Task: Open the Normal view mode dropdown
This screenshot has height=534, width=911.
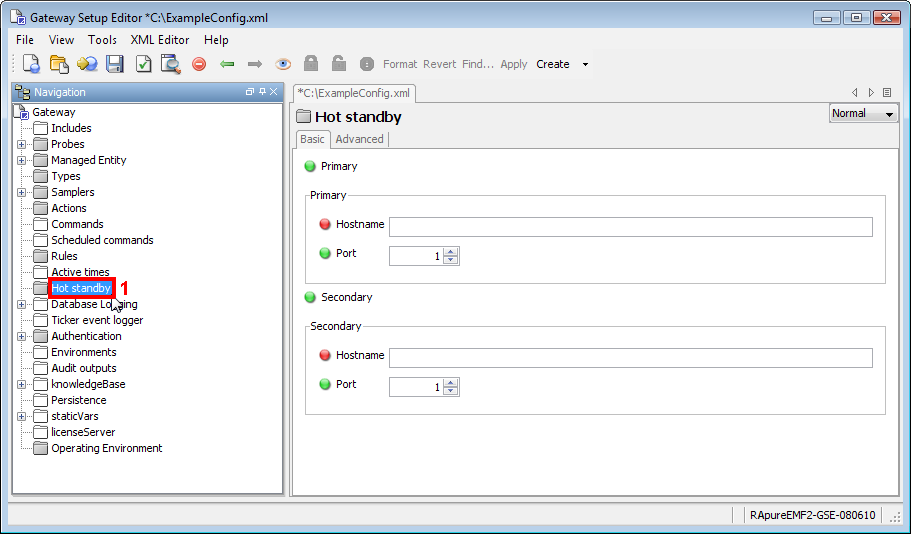Action: coord(864,114)
